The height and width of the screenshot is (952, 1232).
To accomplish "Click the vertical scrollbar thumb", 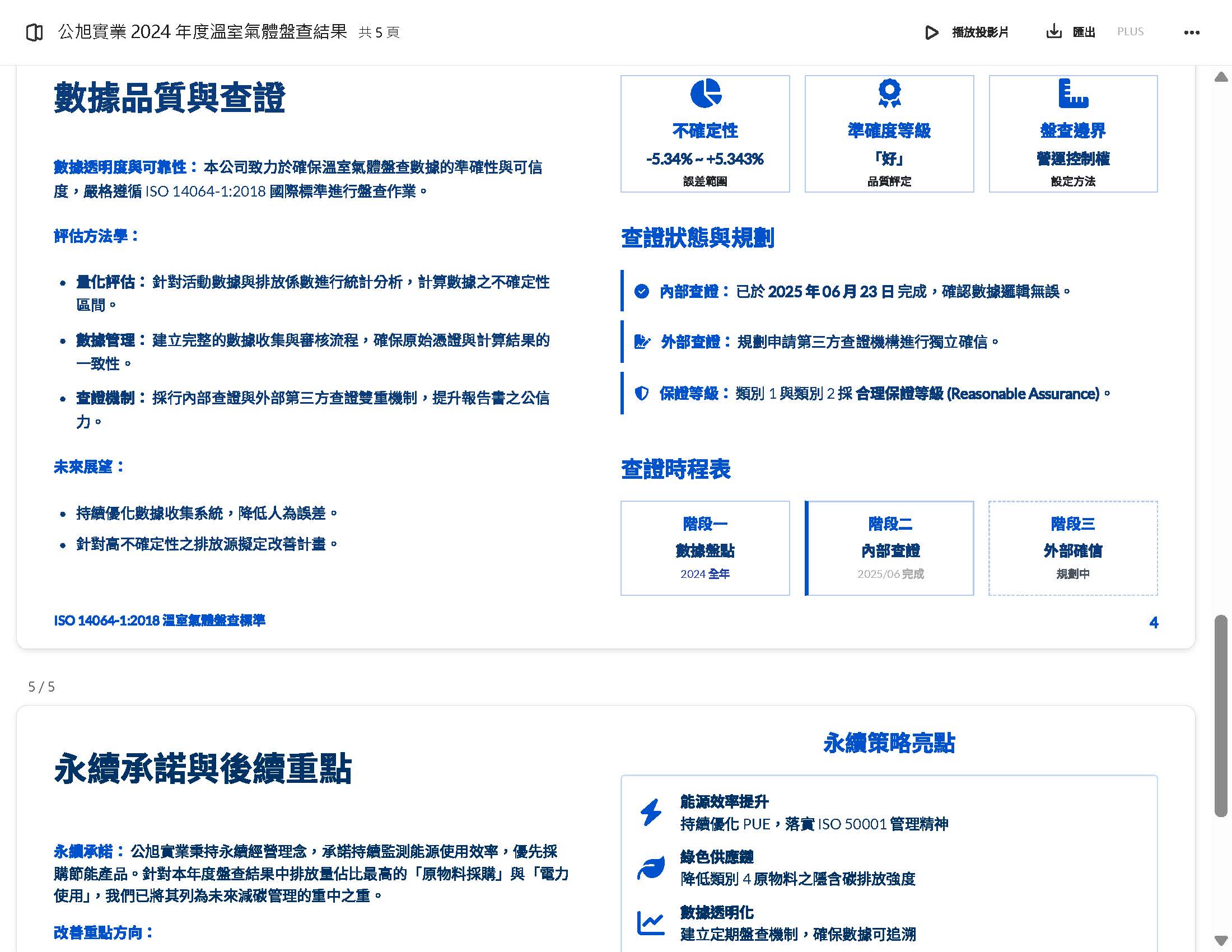I will coord(1221,715).
